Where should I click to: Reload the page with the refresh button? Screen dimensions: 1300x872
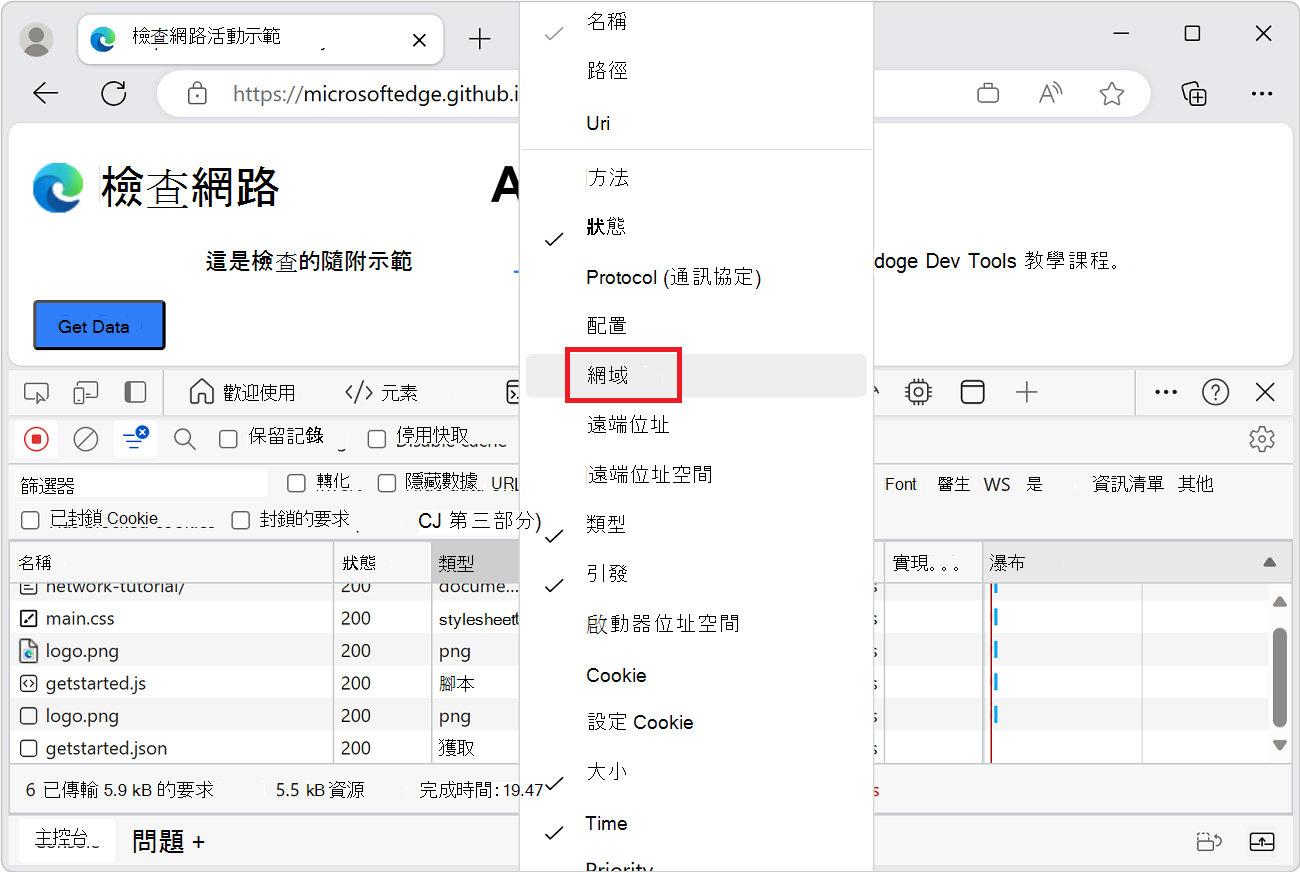[113, 93]
